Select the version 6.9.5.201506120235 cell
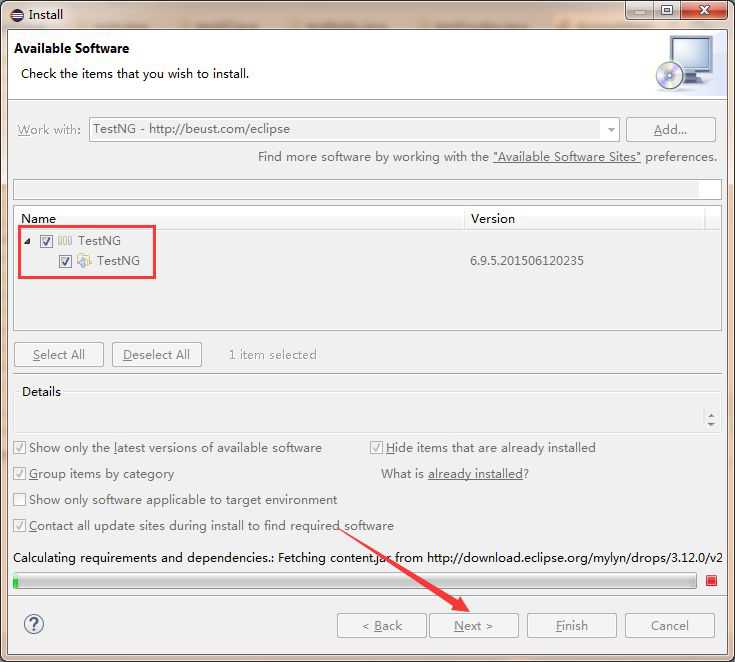This screenshot has width=735, height=662. (527, 261)
